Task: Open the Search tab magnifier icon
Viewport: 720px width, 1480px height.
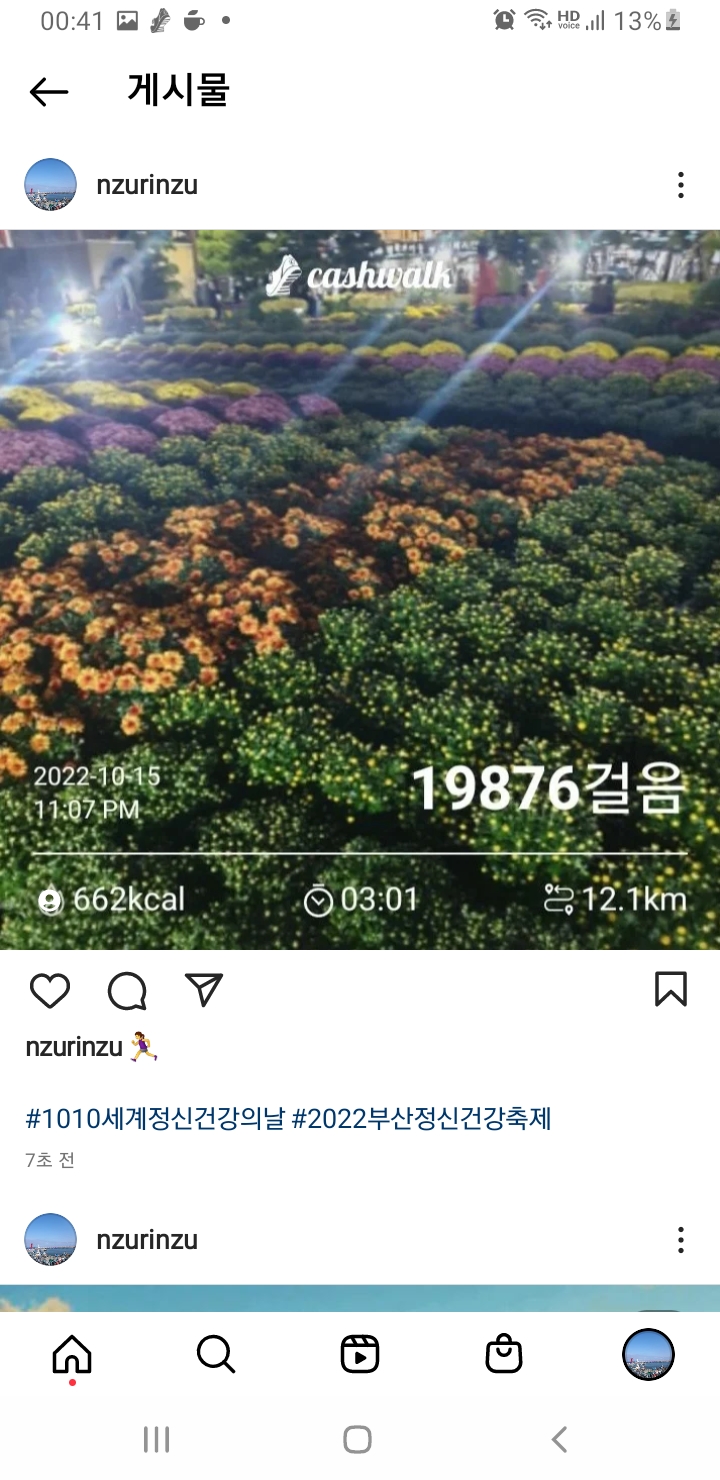Action: pos(216,1355)
